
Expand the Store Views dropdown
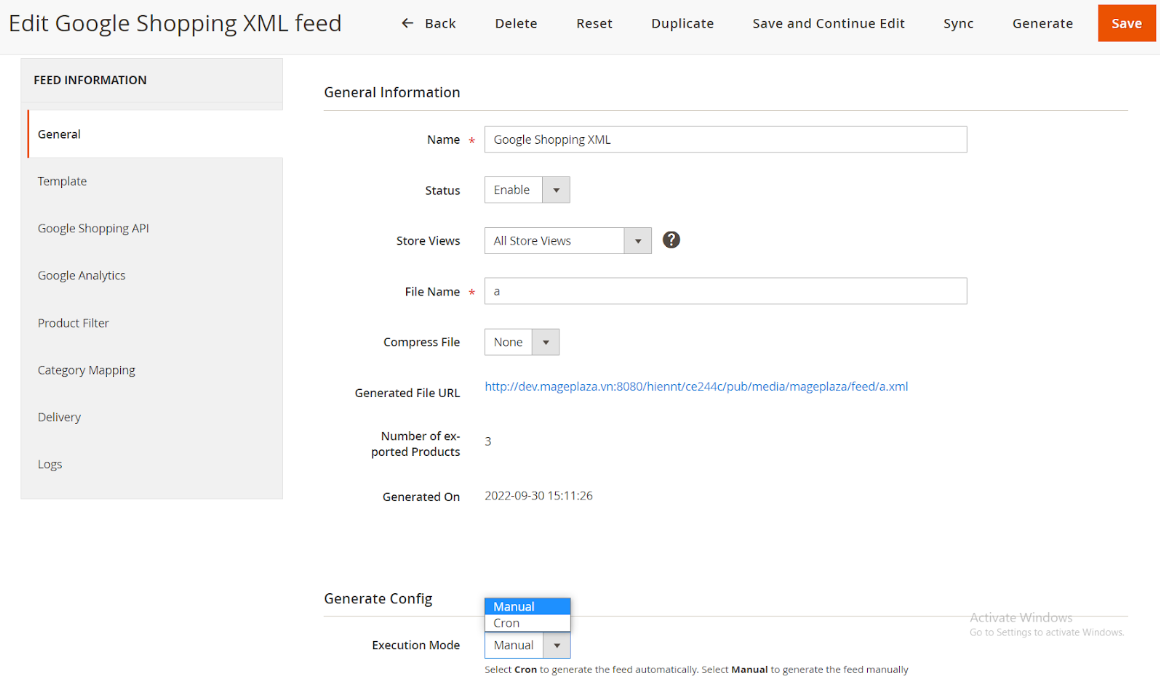pyautogui.click(x=567, y=241)
